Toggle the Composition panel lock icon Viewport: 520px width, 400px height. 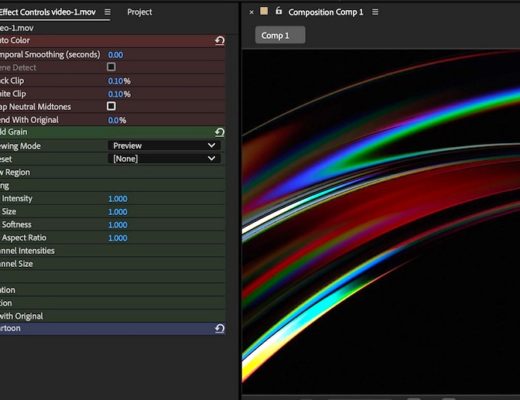point(279,11)
